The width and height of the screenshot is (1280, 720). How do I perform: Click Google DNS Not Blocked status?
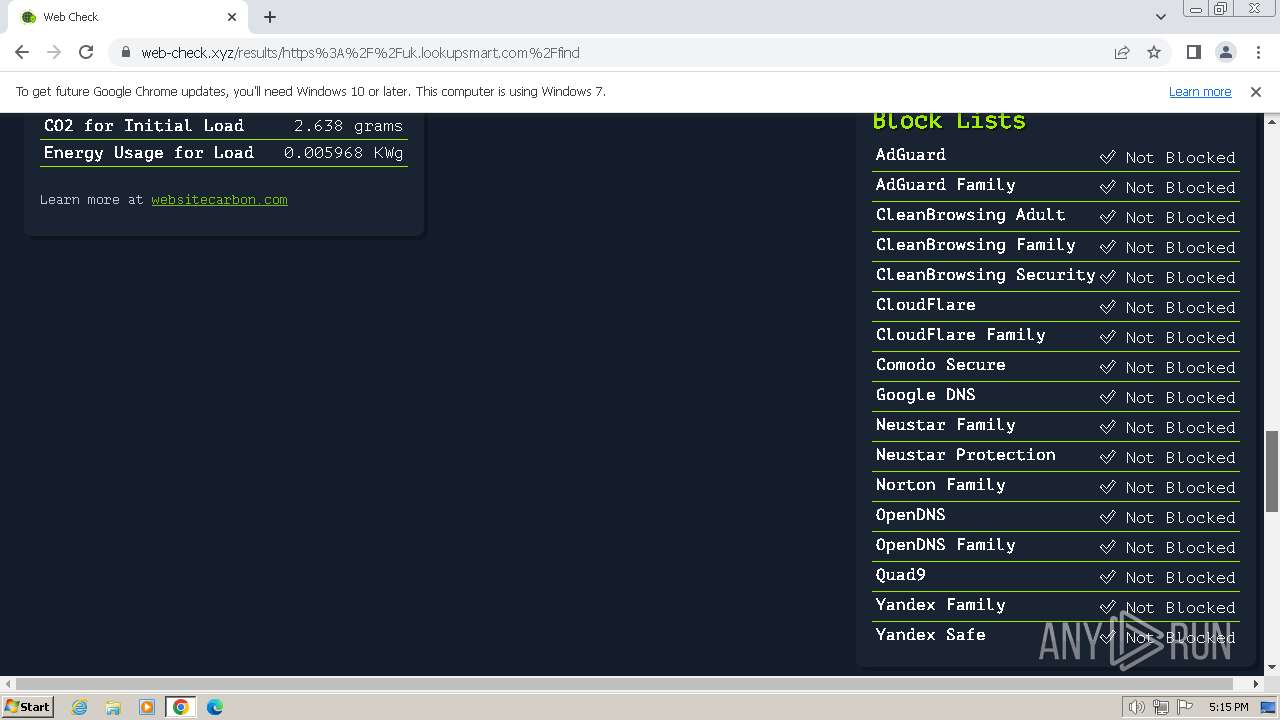coord(1168,398)
